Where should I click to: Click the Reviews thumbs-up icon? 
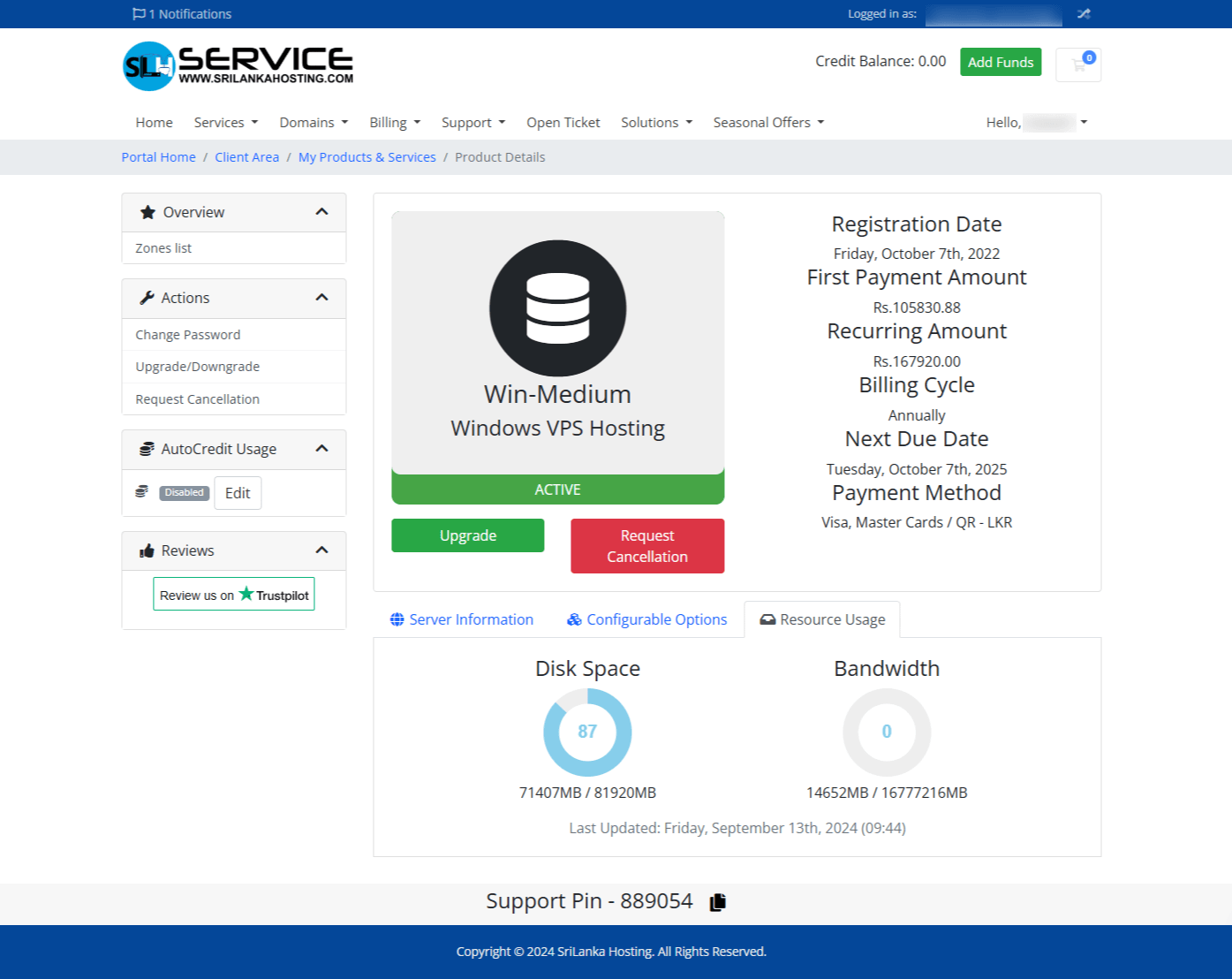tap(147, 550)
